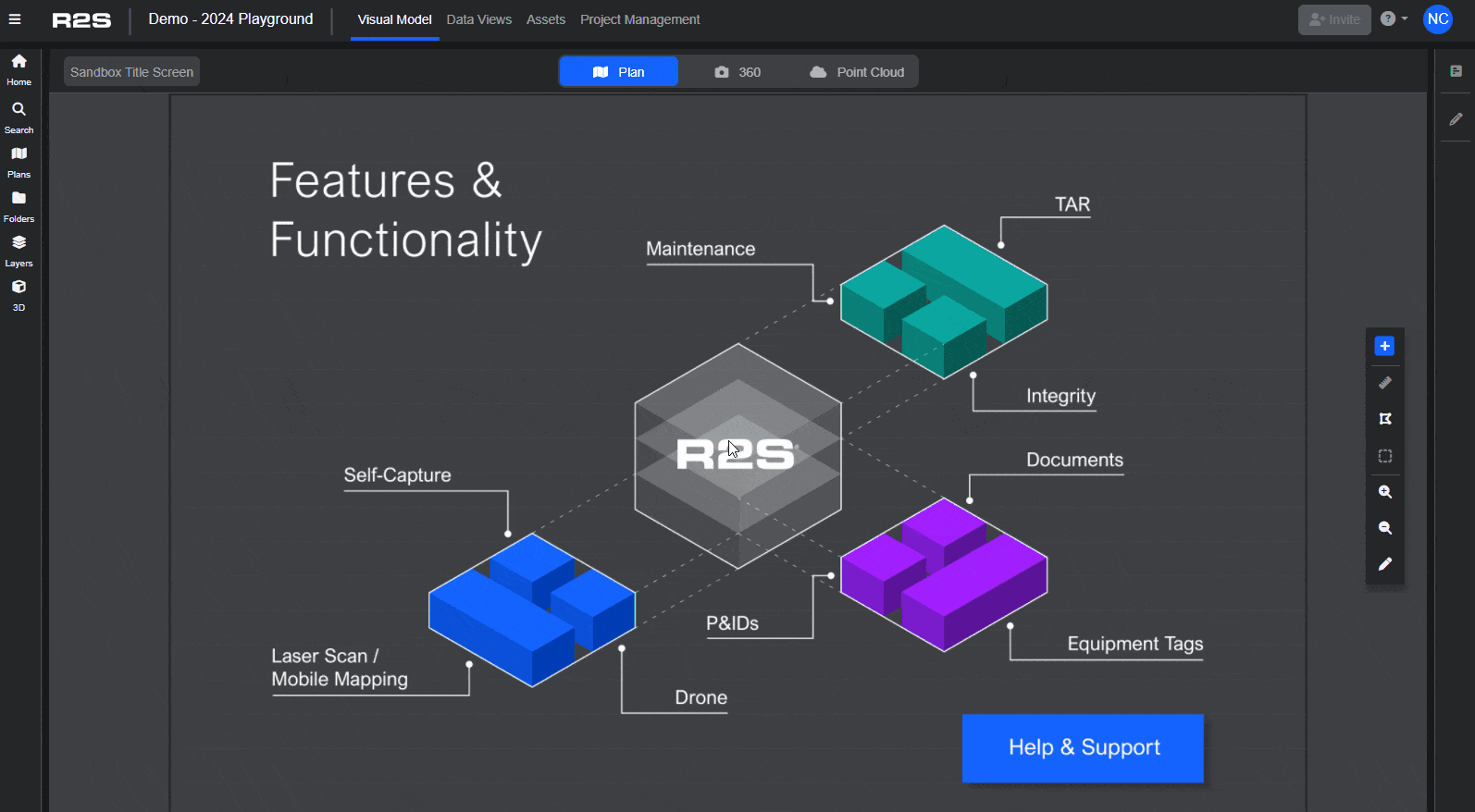Click the Help & Support button
Image resolution: width=1475 pixels, height=812 pixels.
pos(1083,747)
